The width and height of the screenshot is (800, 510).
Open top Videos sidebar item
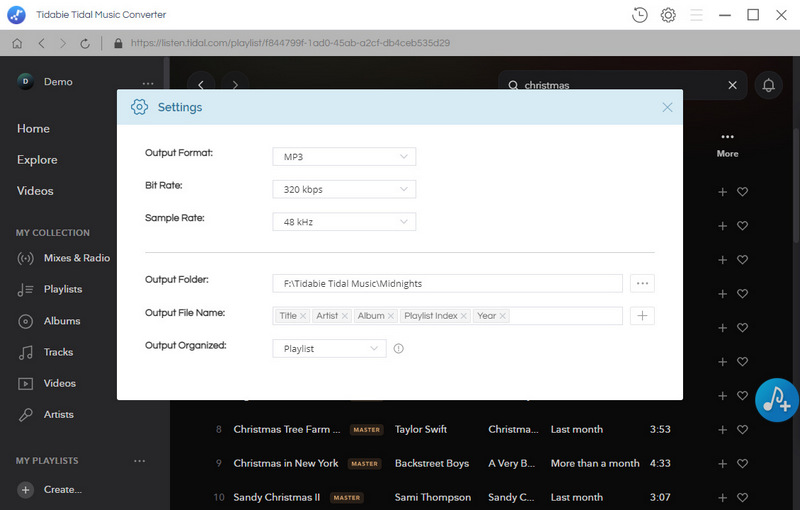click(35, 191)
